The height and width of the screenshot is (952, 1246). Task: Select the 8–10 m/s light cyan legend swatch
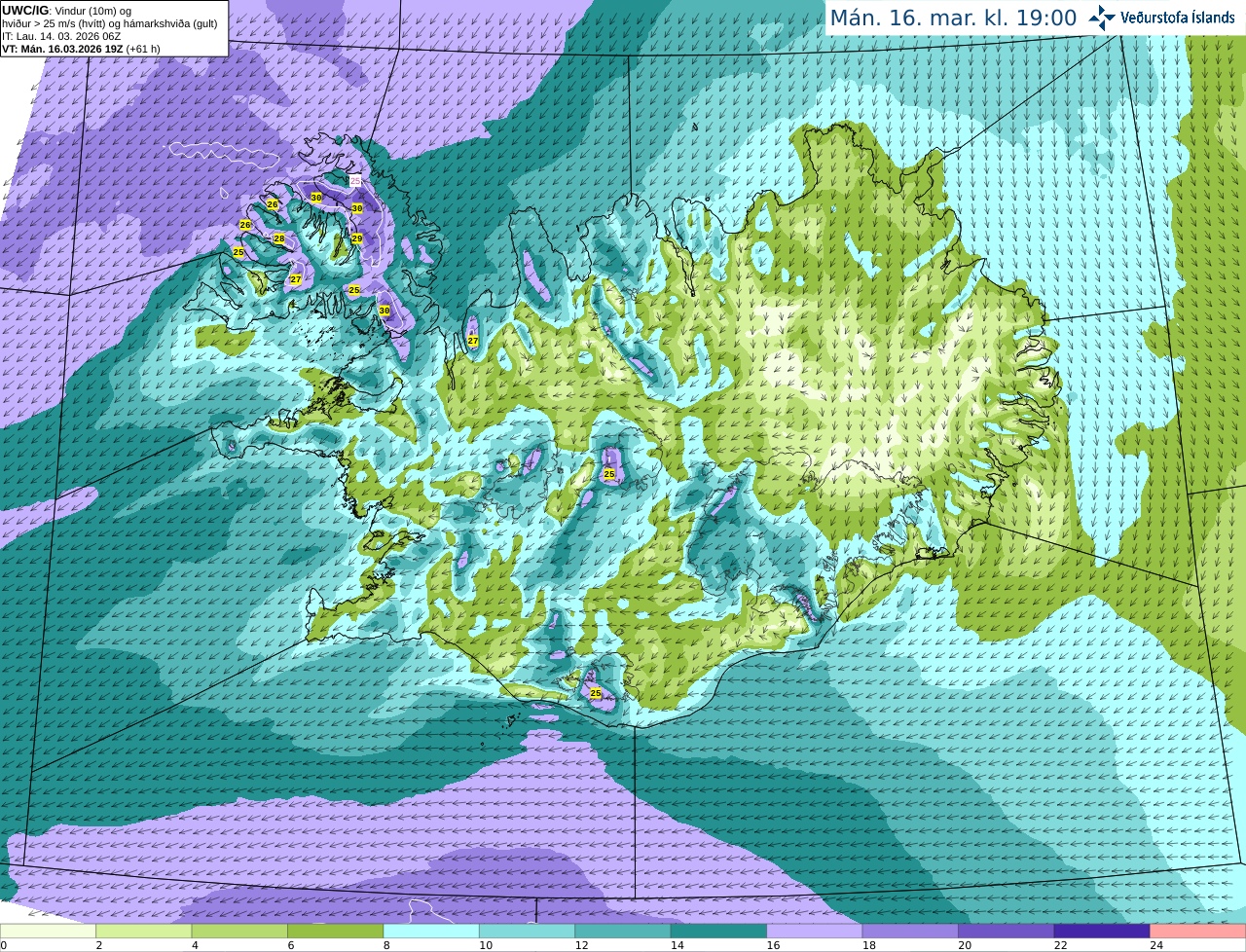tap(431, 931)
